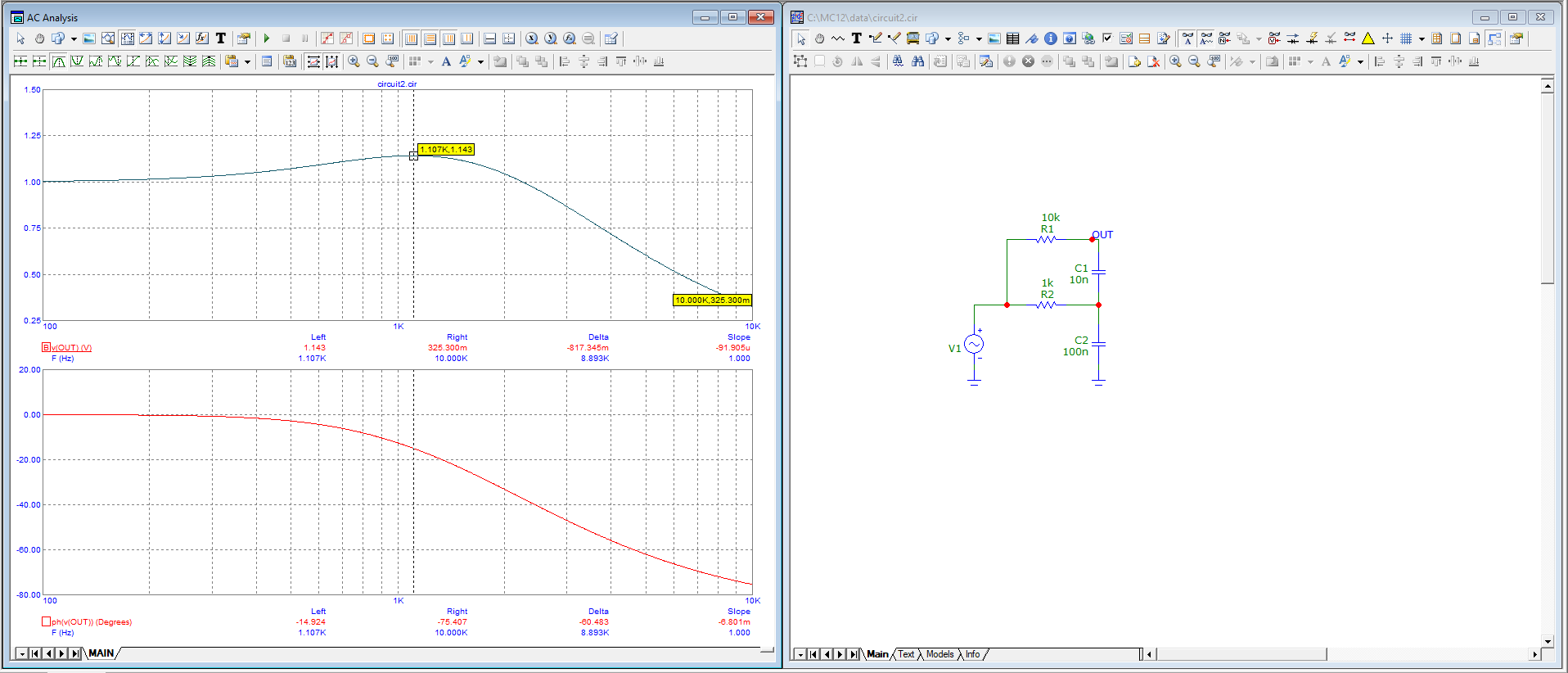Open the page list dropdown at circuit bottom-left
The image size is (1568, 673).
coord(800,654)
